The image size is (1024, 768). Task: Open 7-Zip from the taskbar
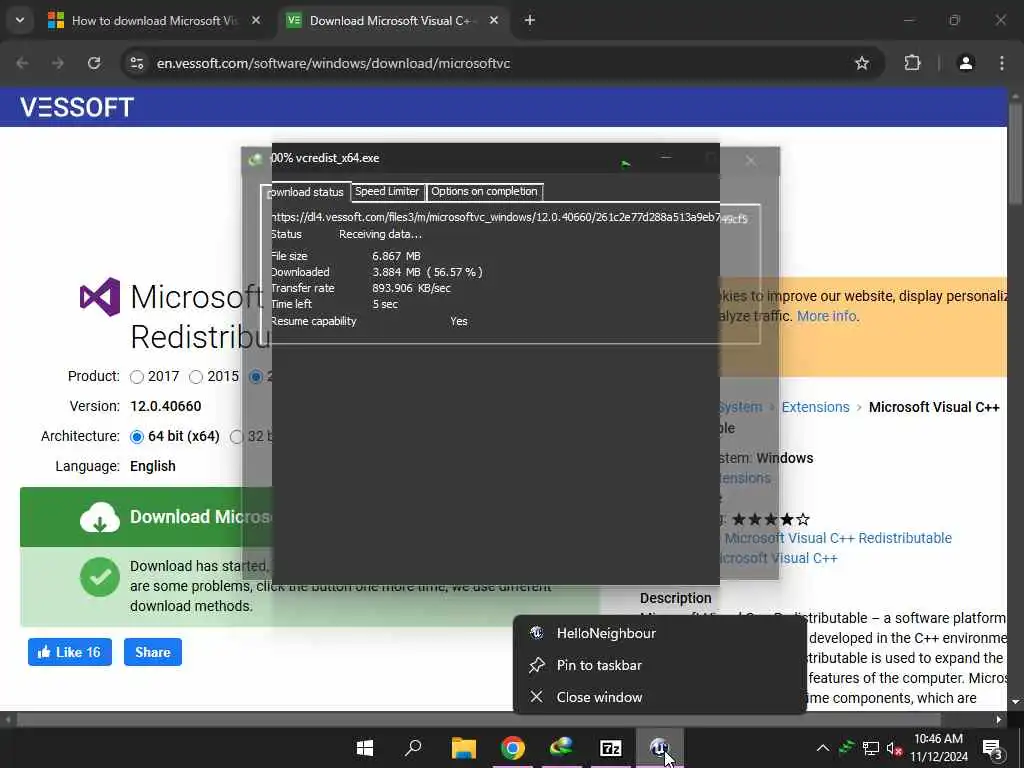(x=611, y=748)
